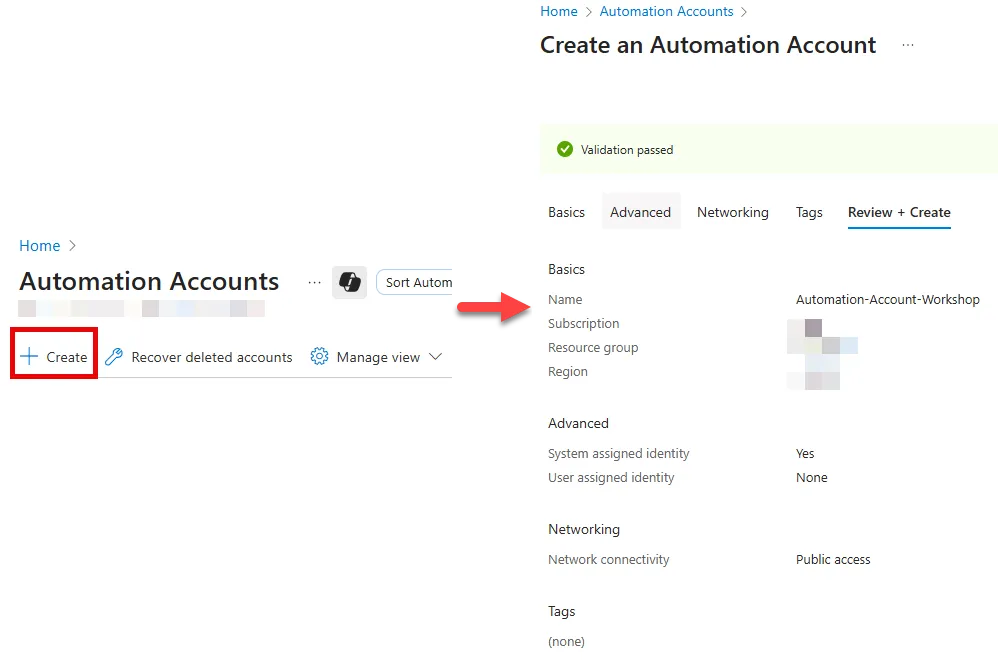998x670 pixels.
Task: Open the Sort Automation combo box
Action: click(x=417, y=282)
